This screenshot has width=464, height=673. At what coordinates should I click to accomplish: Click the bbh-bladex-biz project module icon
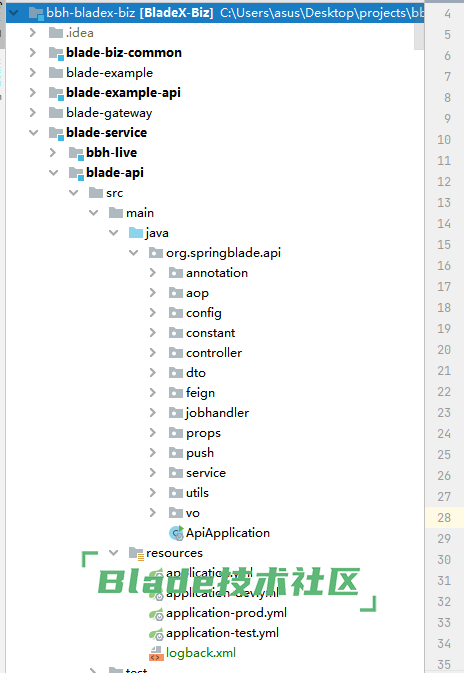36,13
